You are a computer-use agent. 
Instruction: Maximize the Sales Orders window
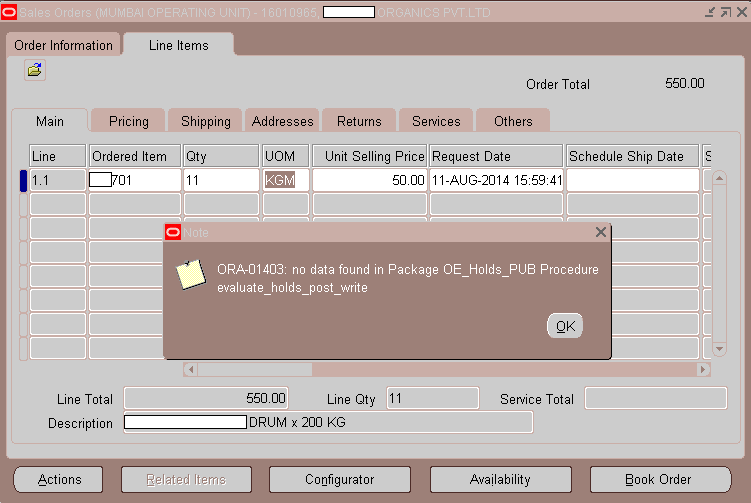pos(726,12)
